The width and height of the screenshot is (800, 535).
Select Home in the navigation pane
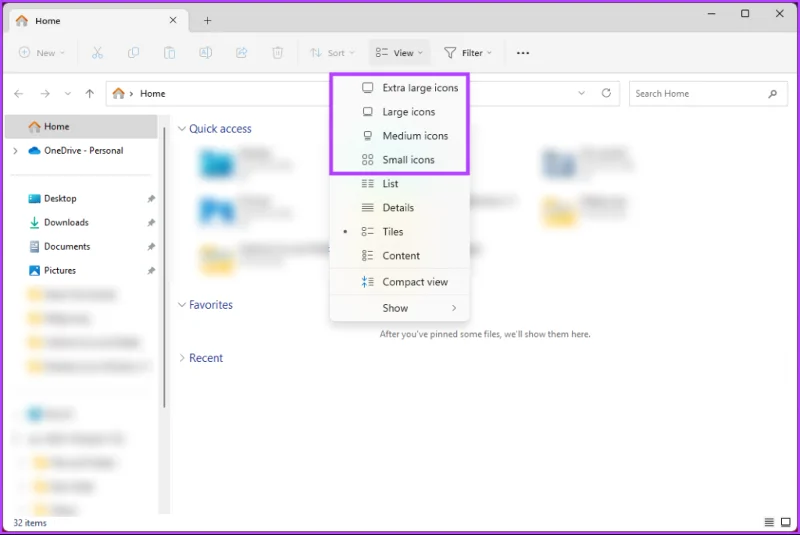(x=81, y=126)
